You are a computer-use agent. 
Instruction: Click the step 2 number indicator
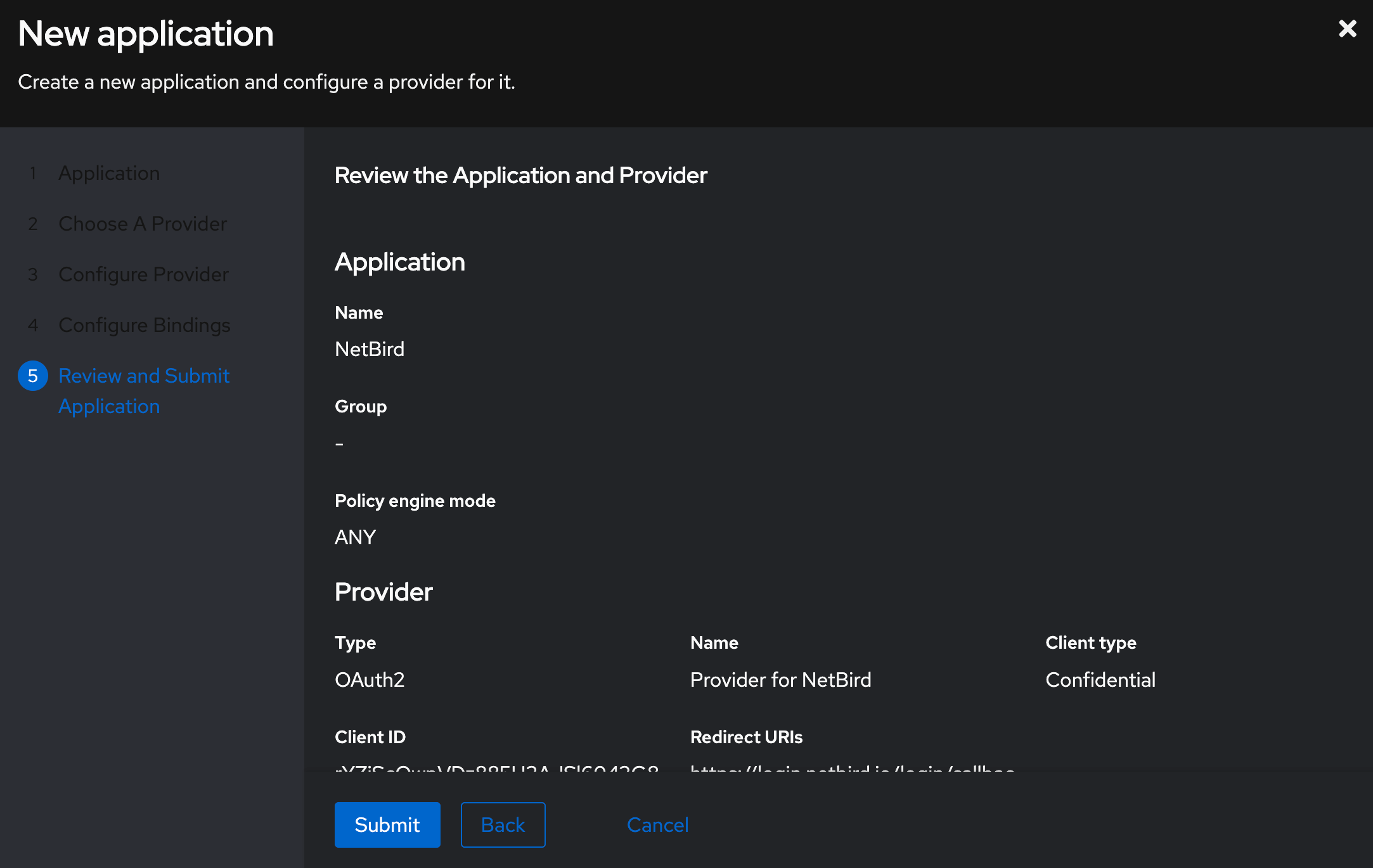[x=32, y=223]
